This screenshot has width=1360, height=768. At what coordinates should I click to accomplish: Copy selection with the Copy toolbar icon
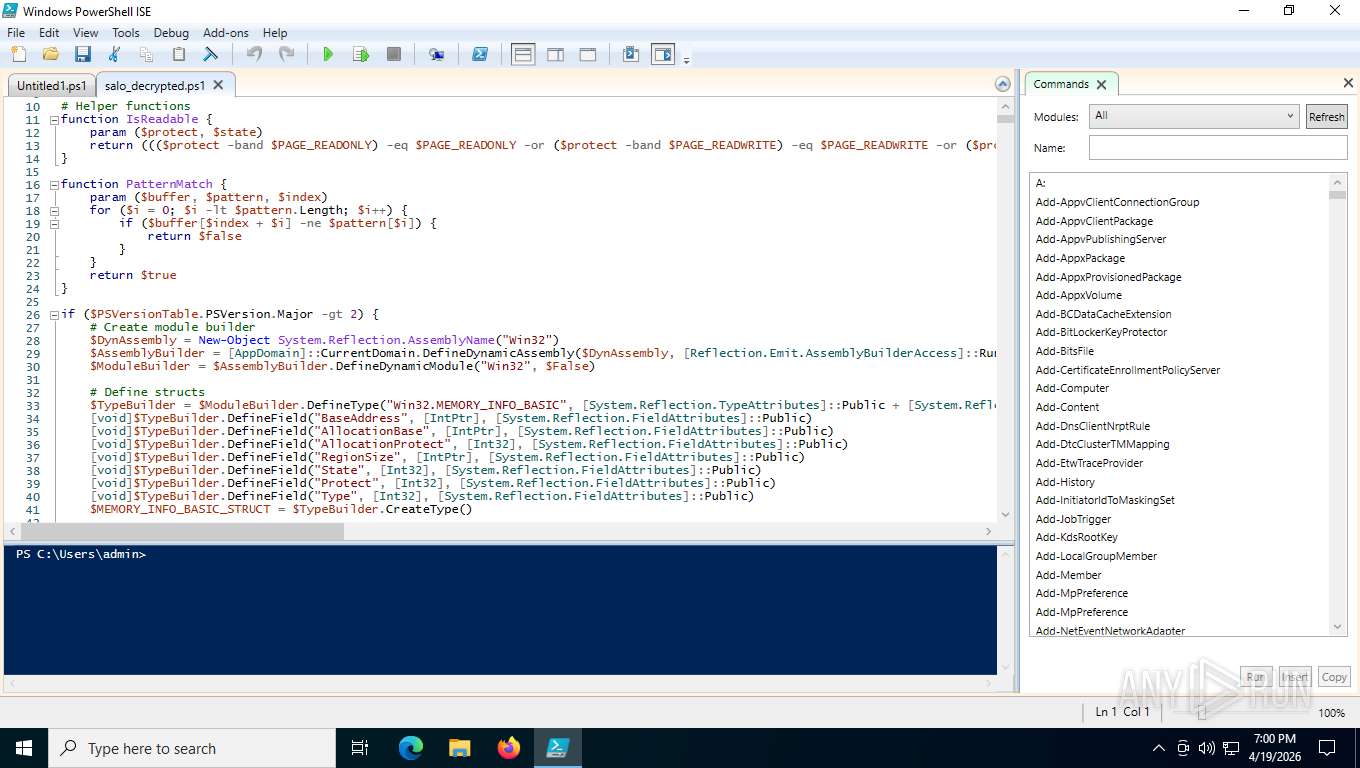(146, 54)
